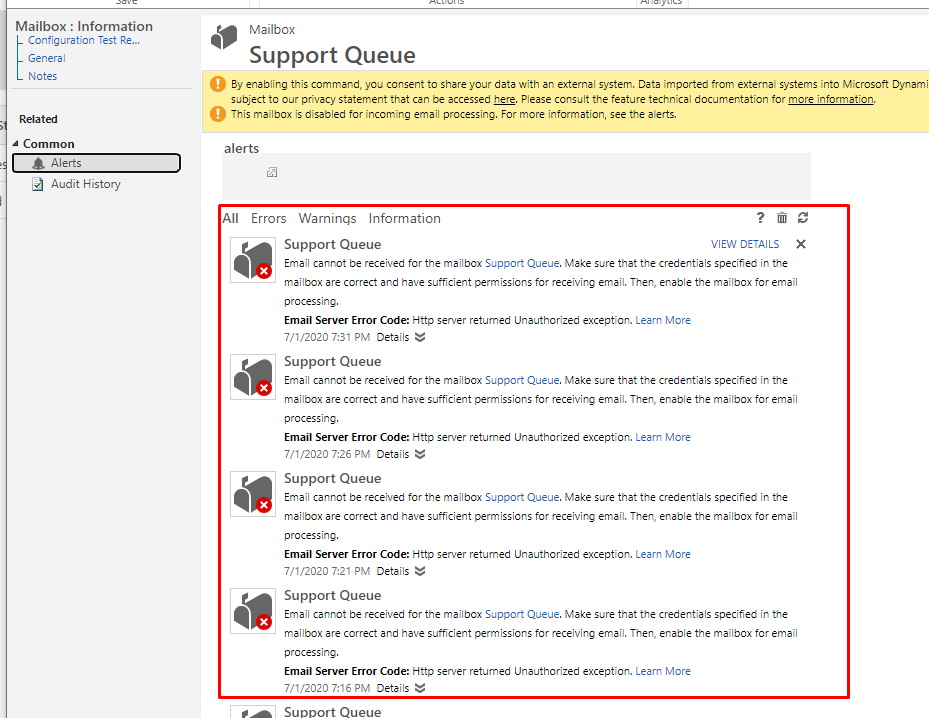Click the trash icon to delete all alerts
The image size is (929, 718).
coord(782,218)
